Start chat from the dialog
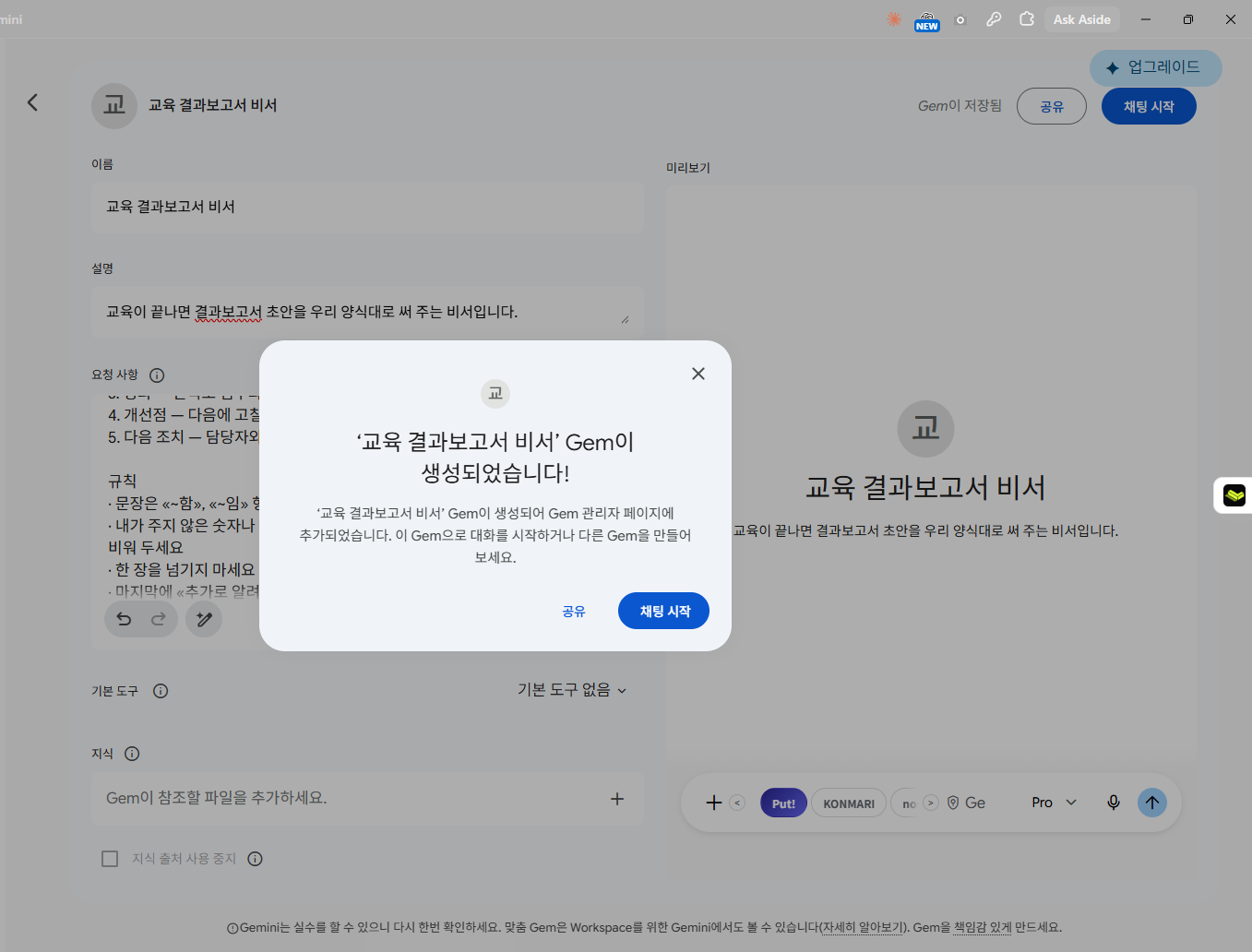Image resolution: width=1252 pixels, height=952 pixels. [x=664, y=611]
